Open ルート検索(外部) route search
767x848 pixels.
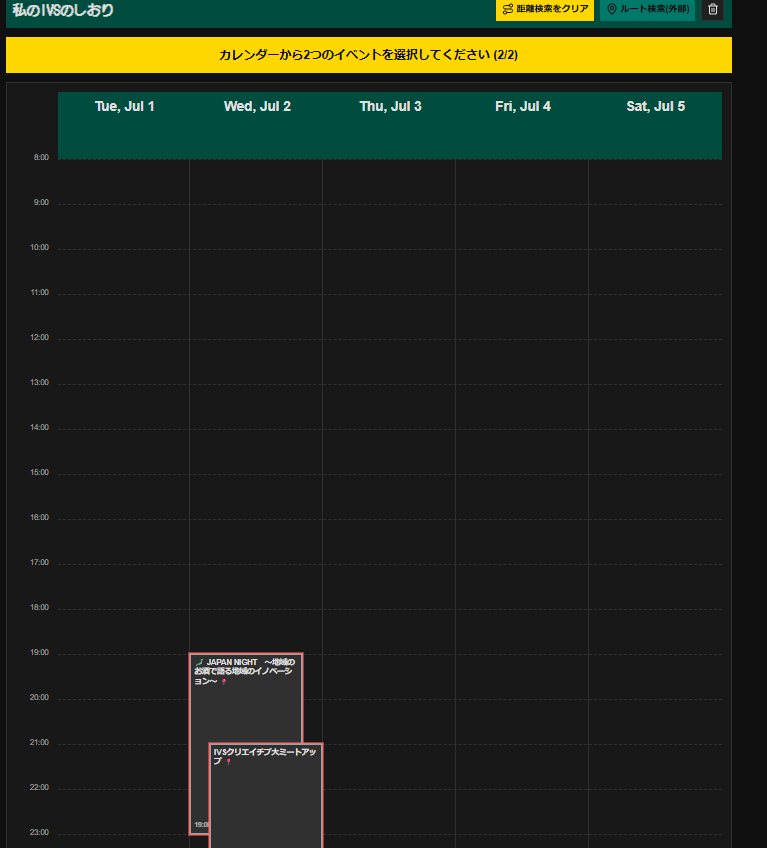647,9
